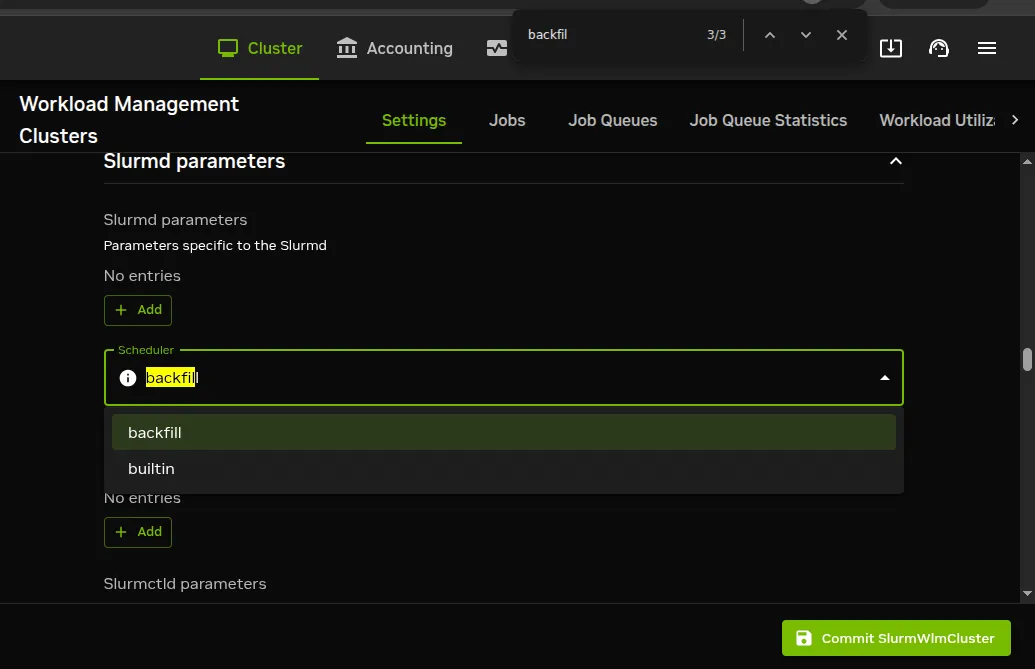Viewport: 1035px width, 669px height.
Task: Collapse the Slurmd parameters section
Action: 895,161
